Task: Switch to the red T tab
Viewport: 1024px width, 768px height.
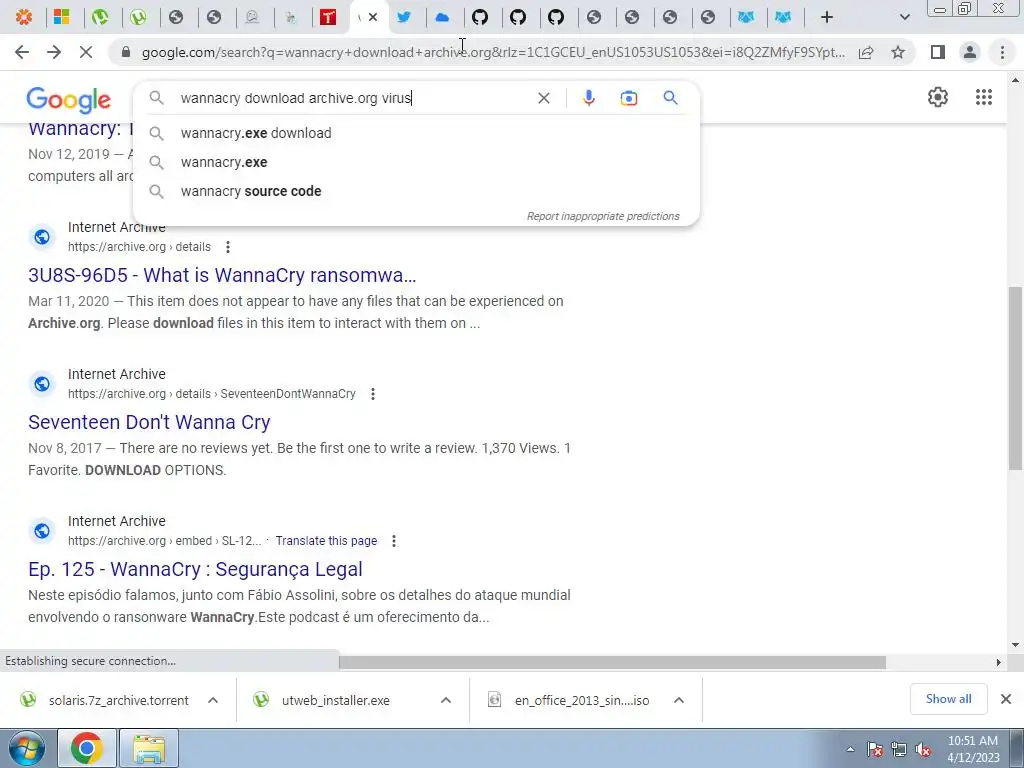Action: pyautogui.click(x=328, y=17)
